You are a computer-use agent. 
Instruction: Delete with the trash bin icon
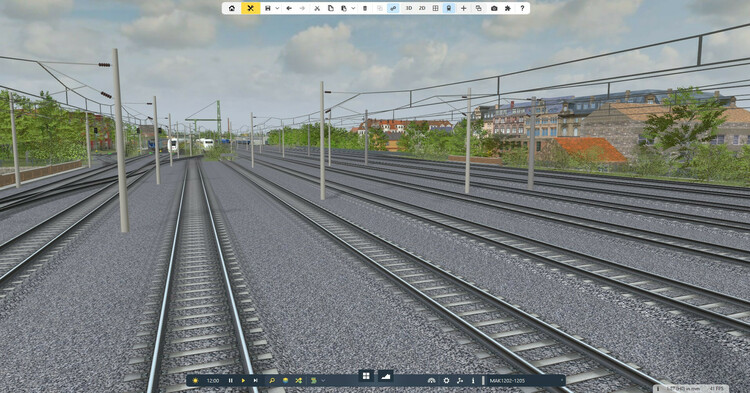click(x=365, y=8)
